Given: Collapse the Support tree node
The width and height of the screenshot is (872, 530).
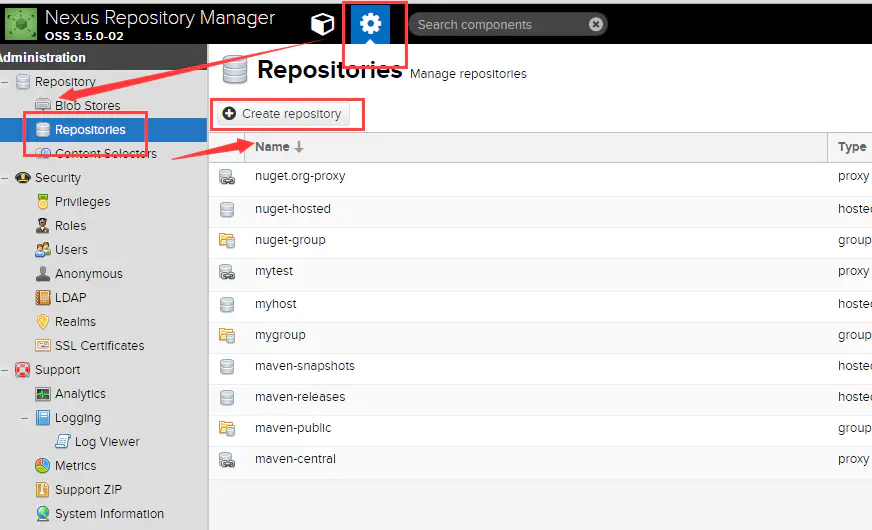Looking at the screenshot, I should tap(4, 370).
